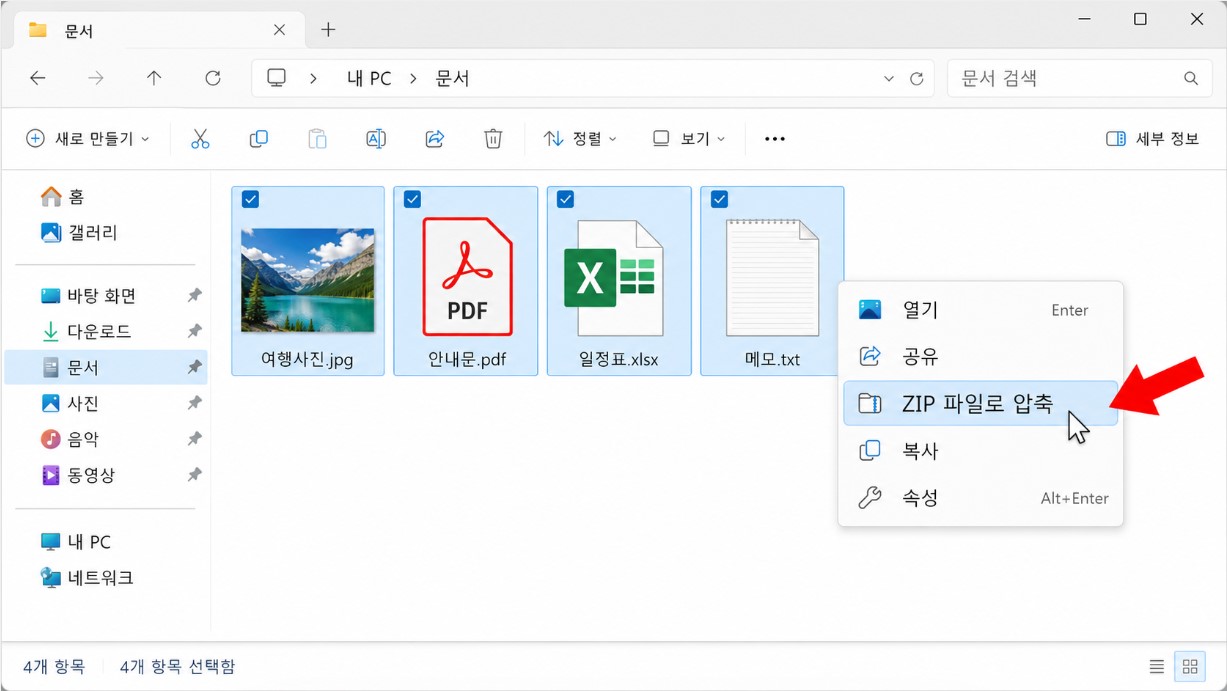Image resolution: width=1227 pixels, height=691 pixels.
Task: Choose 공유 in the context menu
Action: tap(981, 356)
